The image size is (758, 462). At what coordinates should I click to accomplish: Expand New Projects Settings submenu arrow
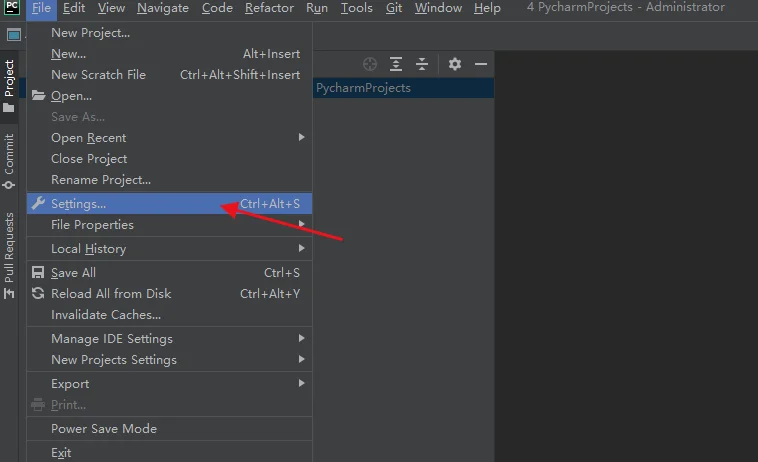point(301,359)
